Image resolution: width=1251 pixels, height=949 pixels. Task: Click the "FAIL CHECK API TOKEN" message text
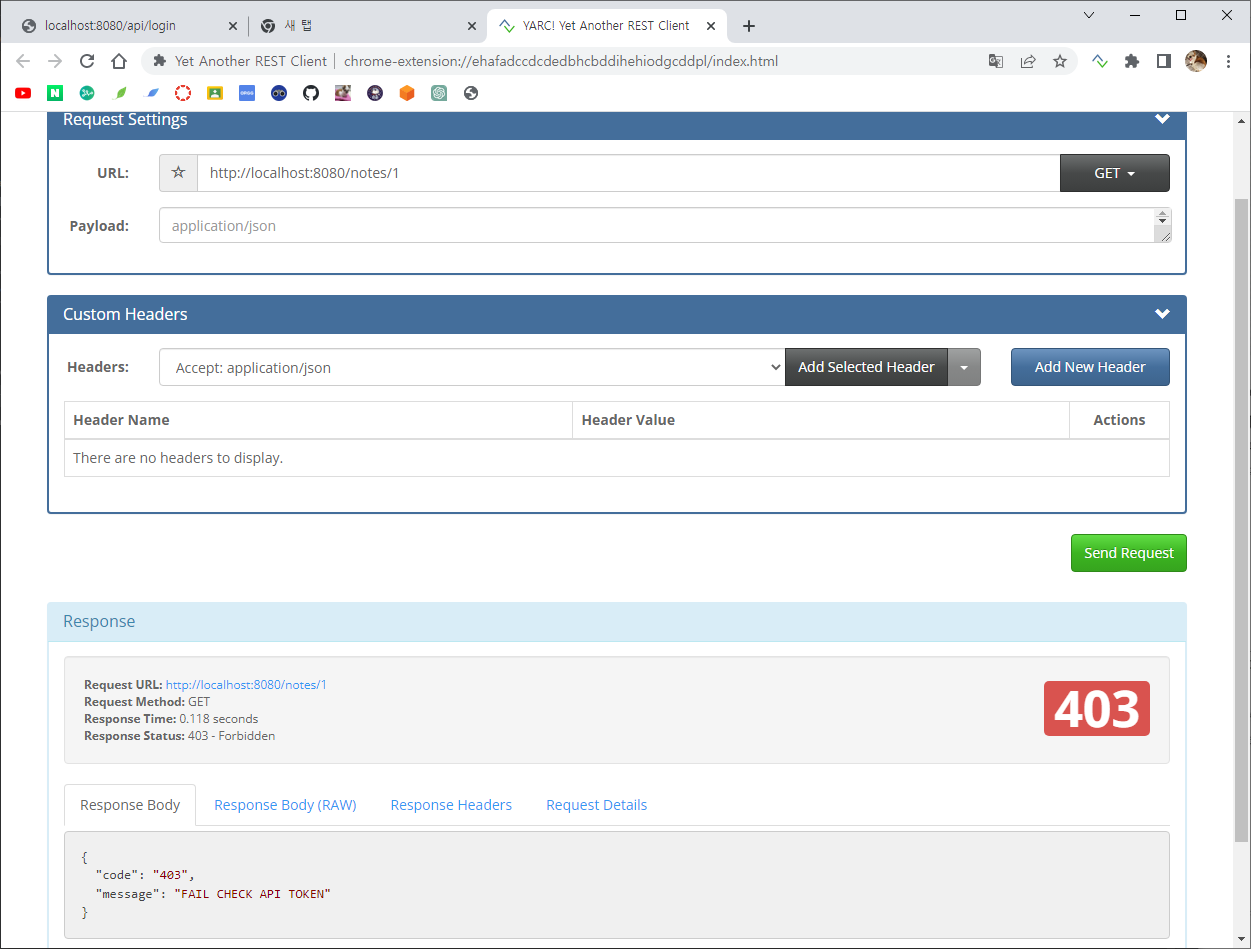(252, 893)
